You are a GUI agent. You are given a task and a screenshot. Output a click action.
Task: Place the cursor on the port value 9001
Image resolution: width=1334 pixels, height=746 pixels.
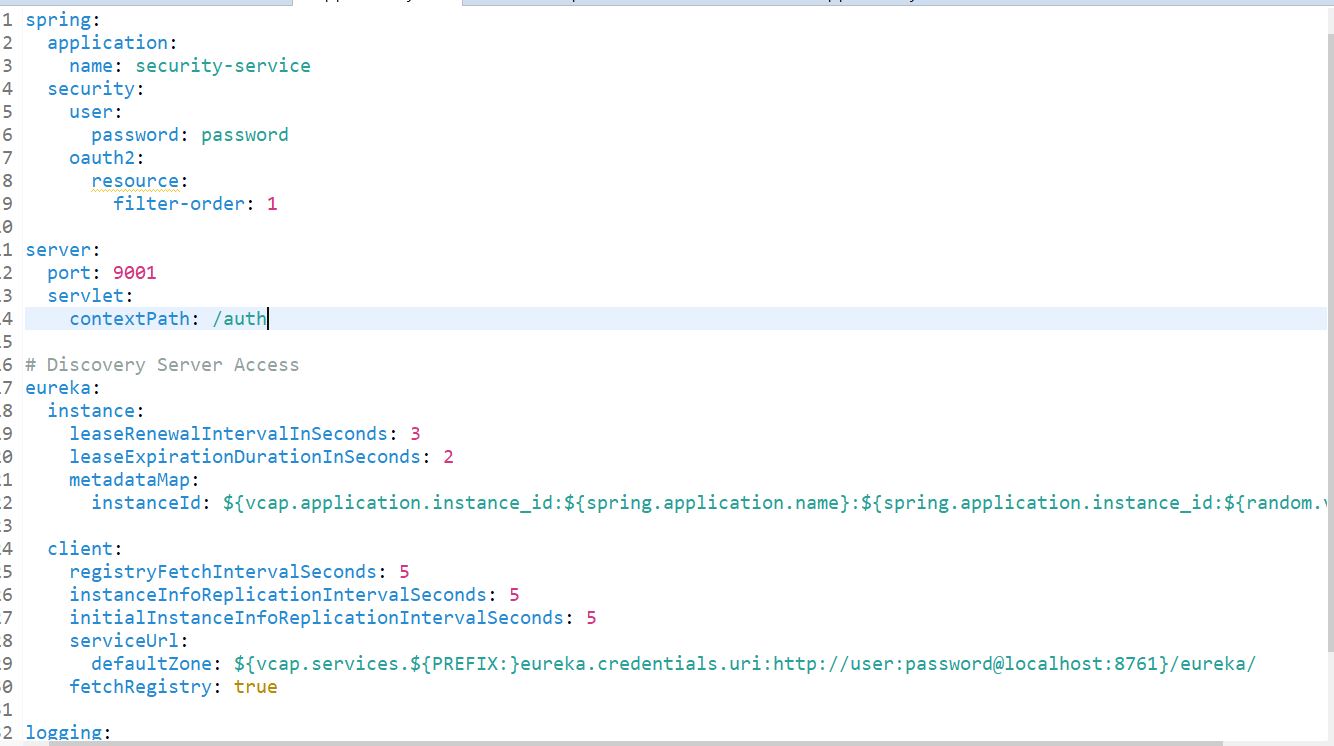[135, 272]
